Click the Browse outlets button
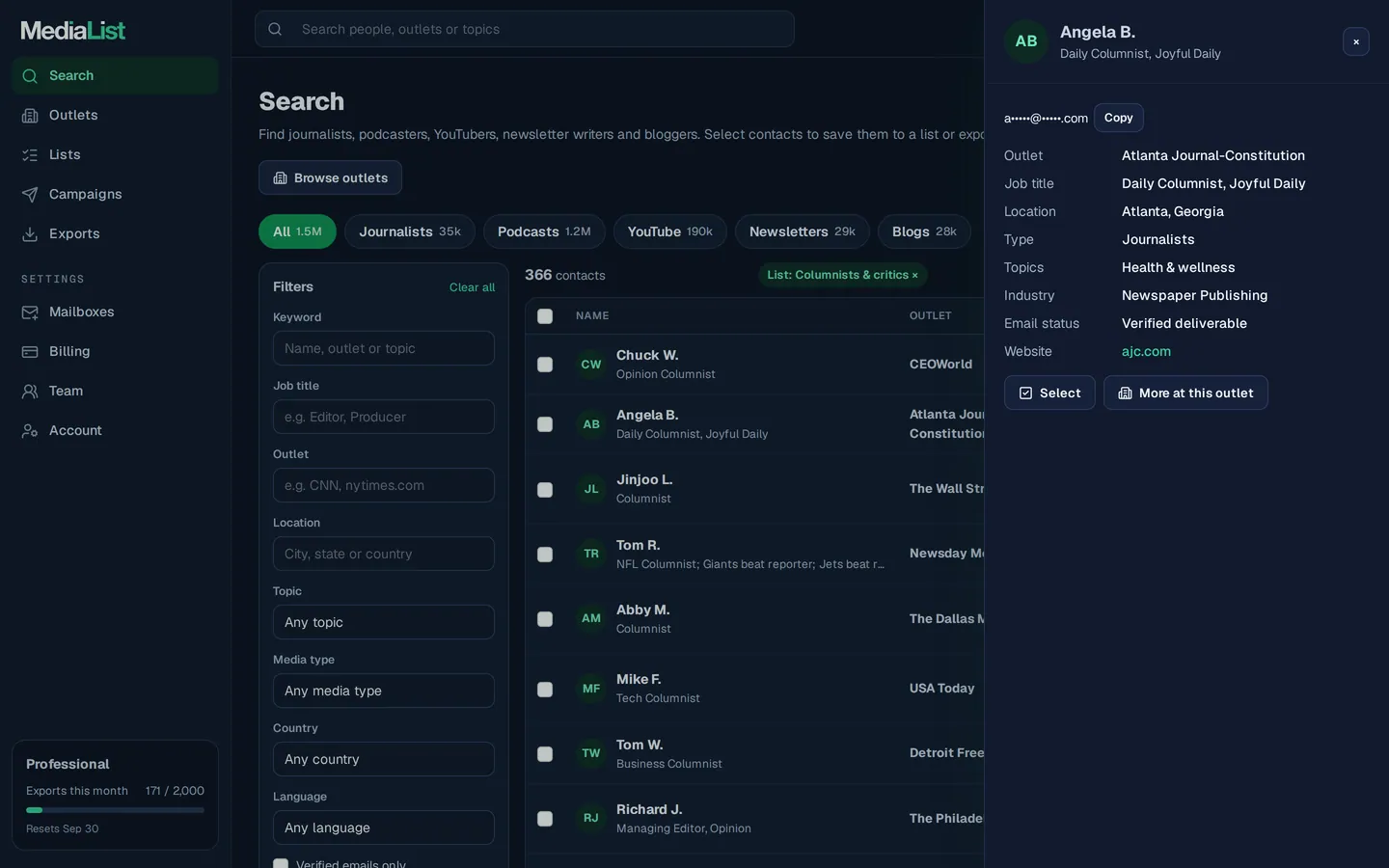1389x868 pixels. pos(330,177)
